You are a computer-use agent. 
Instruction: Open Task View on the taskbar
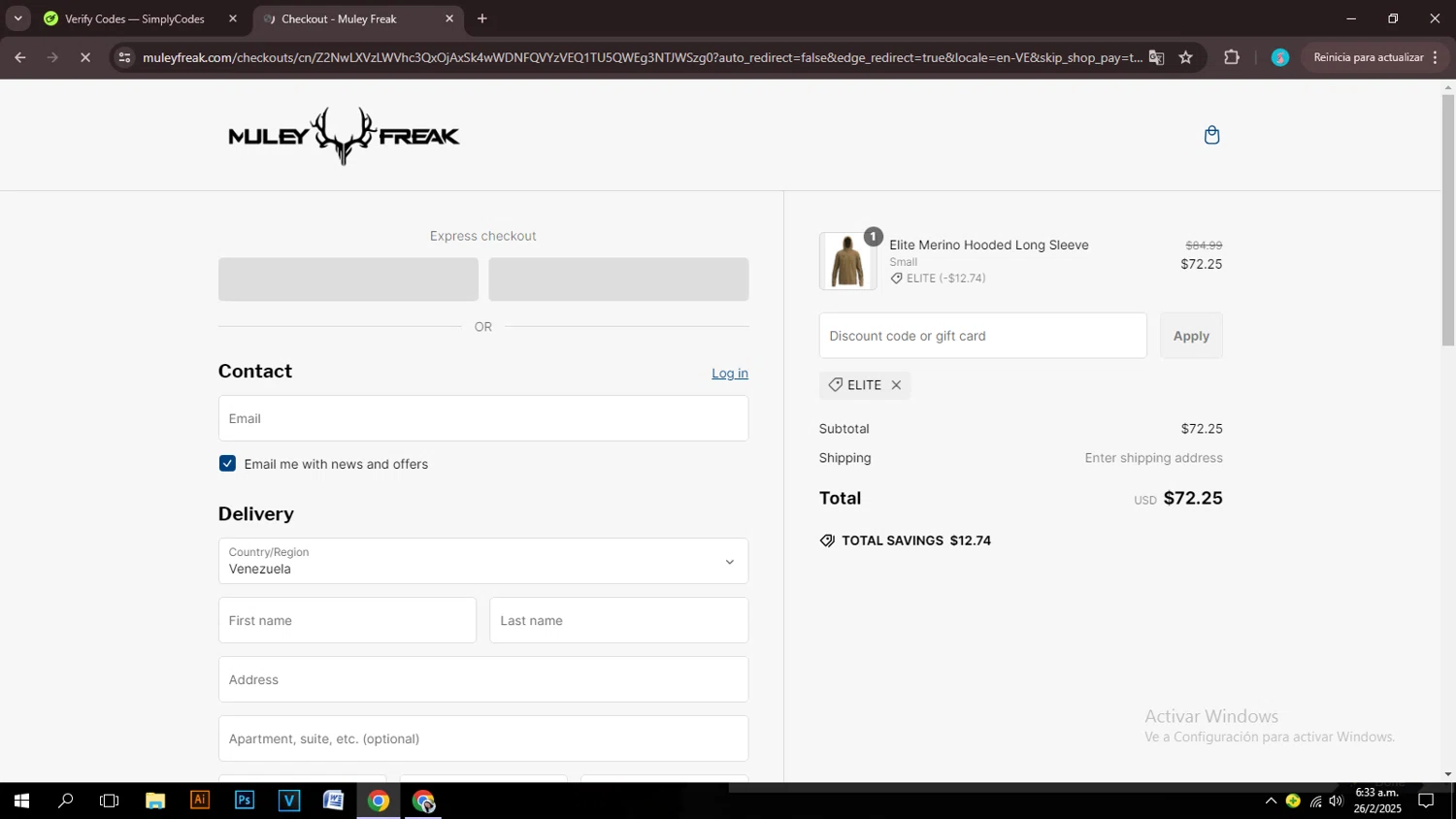point(110,801)
